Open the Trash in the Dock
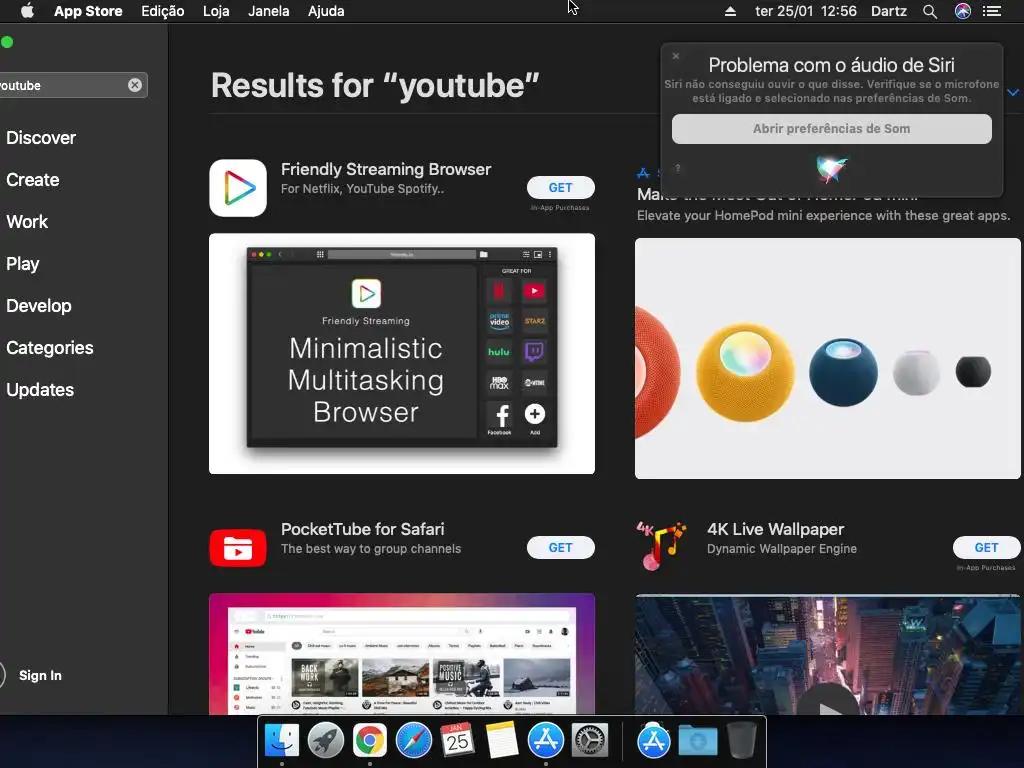This screenshot has width=1024, height=768. tap(742, 741)
